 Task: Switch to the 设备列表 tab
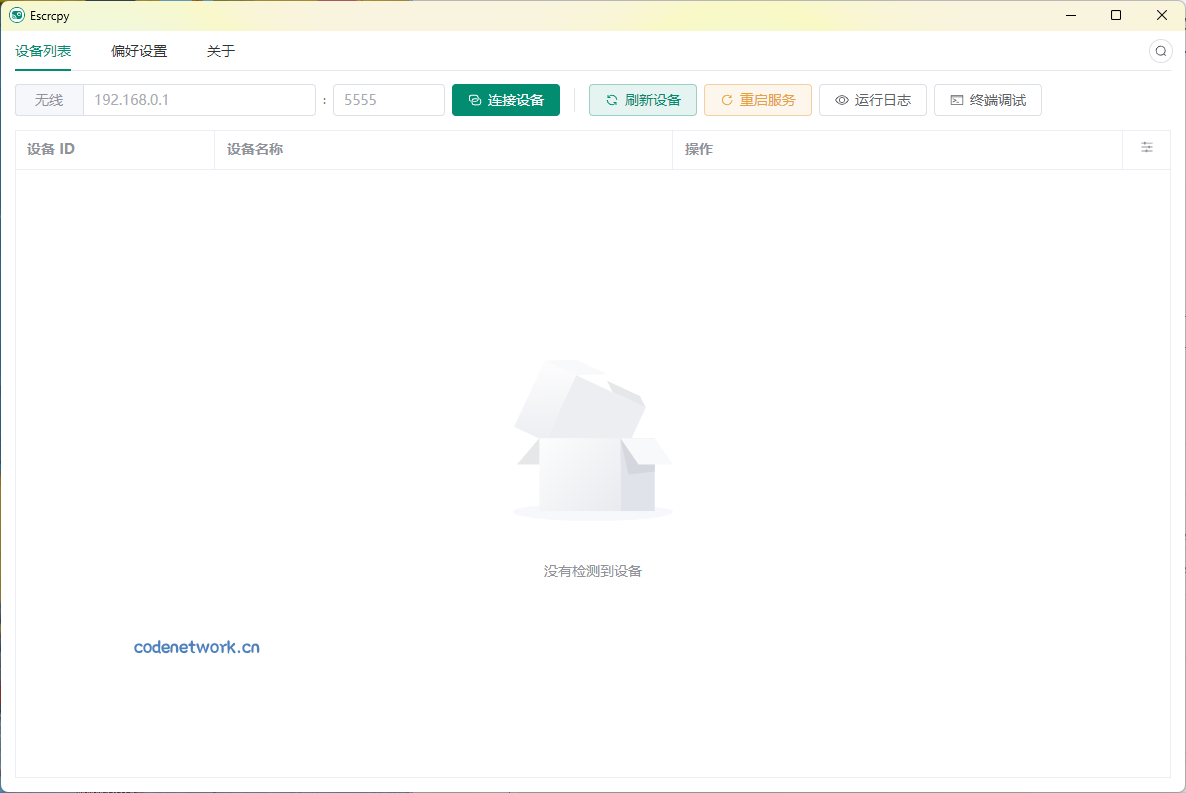[42, 50]
